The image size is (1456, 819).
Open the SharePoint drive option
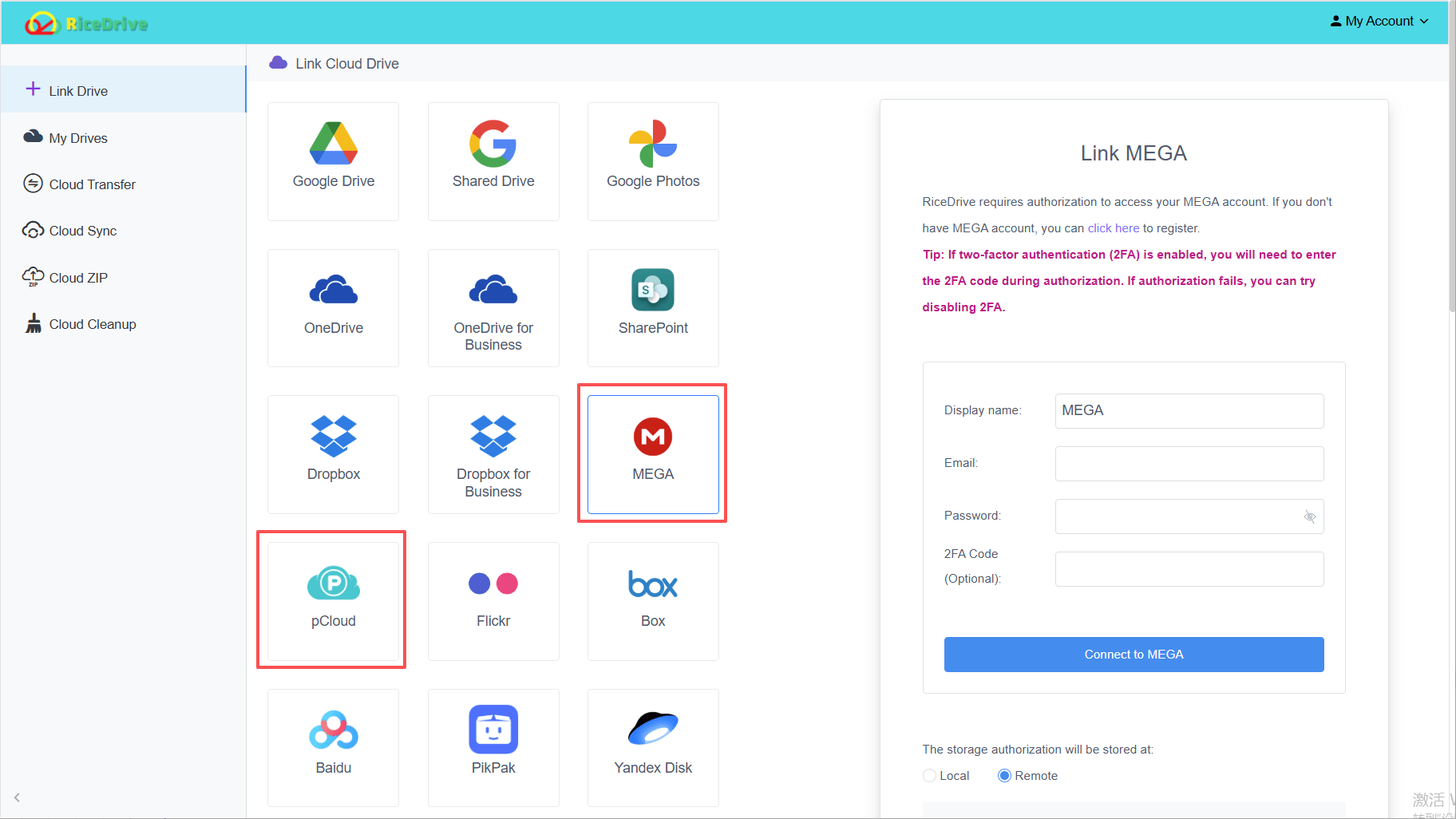653,308
